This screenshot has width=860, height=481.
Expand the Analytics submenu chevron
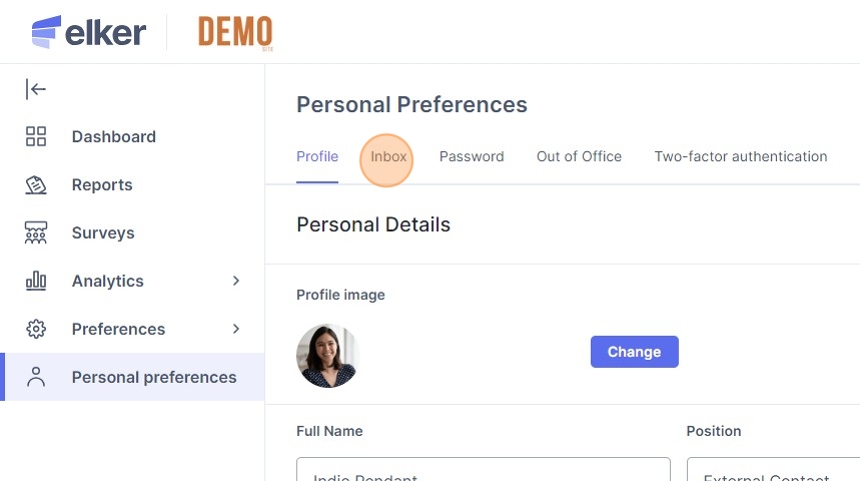(236, 281)
